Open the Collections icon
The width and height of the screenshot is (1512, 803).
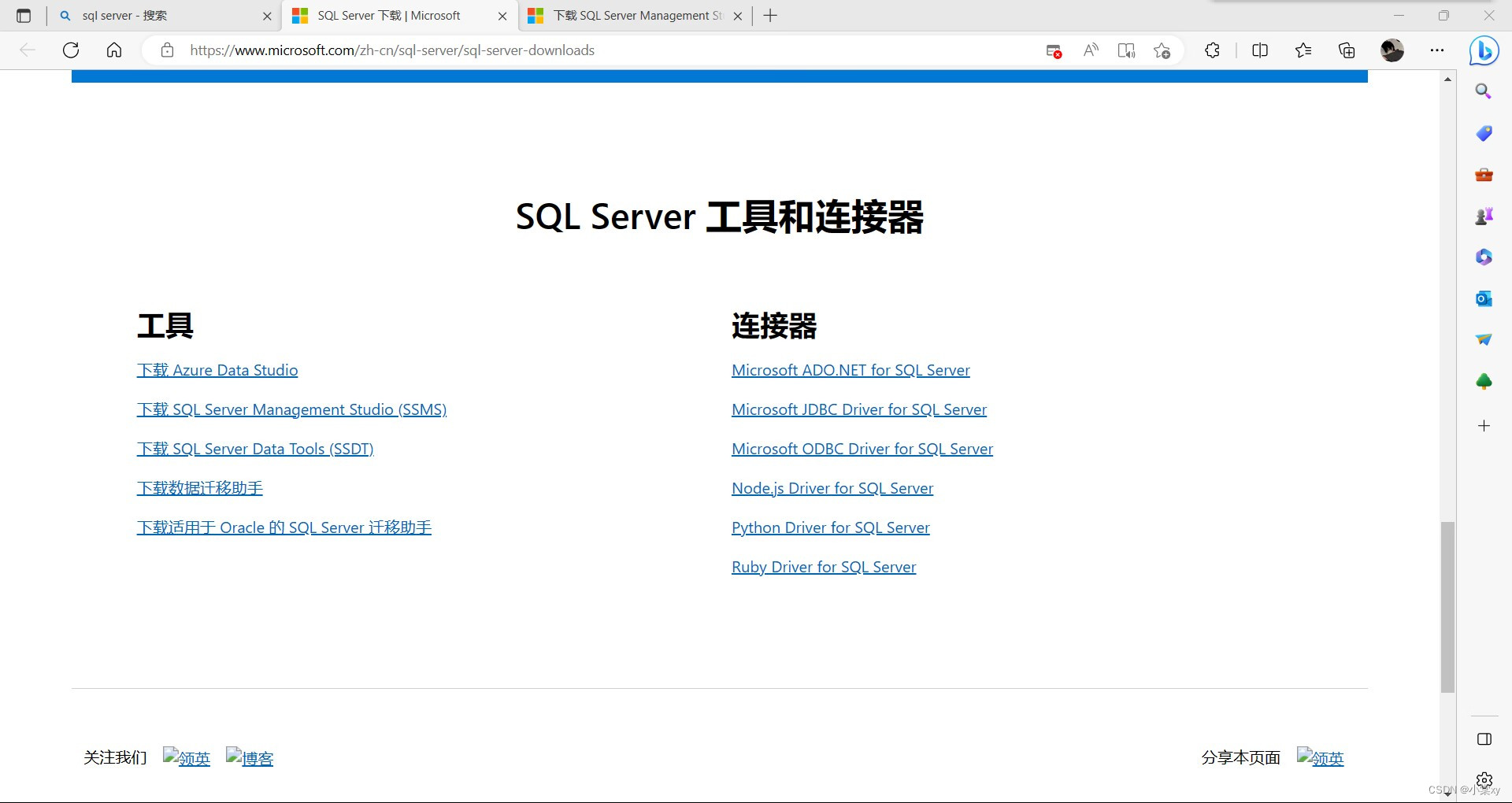[x=1347, y=50]
